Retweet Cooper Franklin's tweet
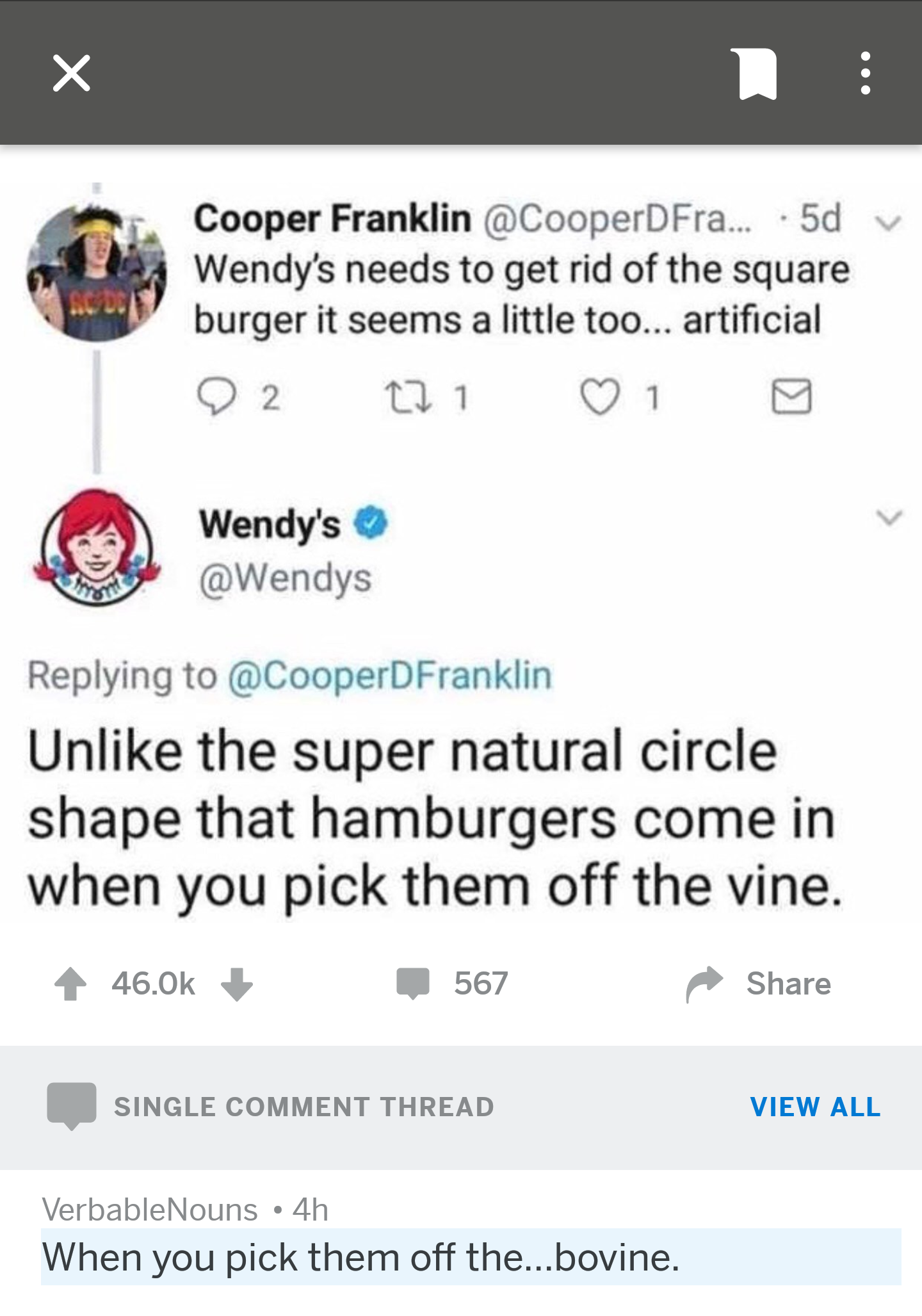Image resolution: width=922 pixels, height=1316 pixels. tap(402, 397)
